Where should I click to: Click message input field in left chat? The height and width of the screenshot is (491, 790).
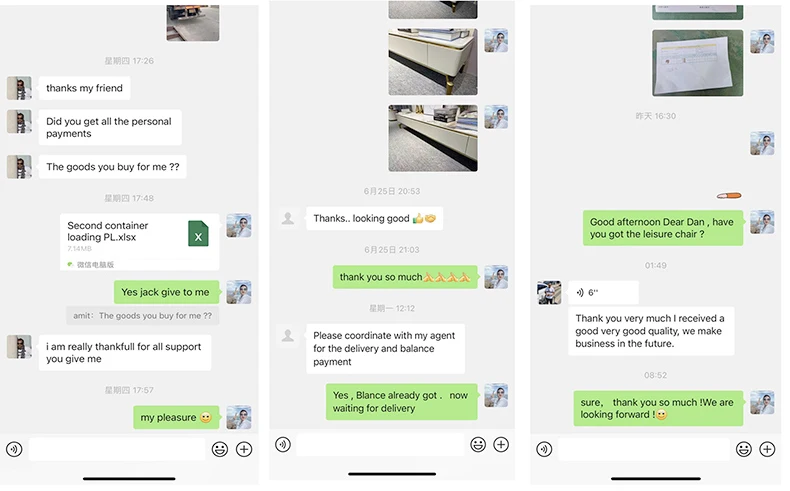pos(117,449)
